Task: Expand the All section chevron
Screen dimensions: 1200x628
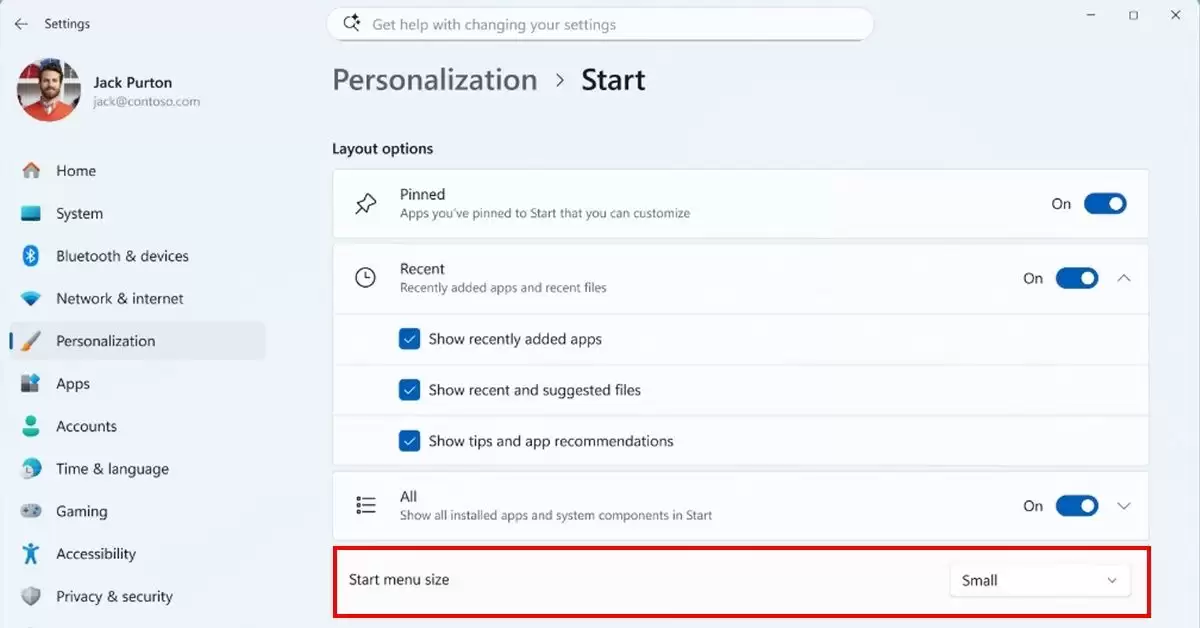Action: pos(1124,506)
